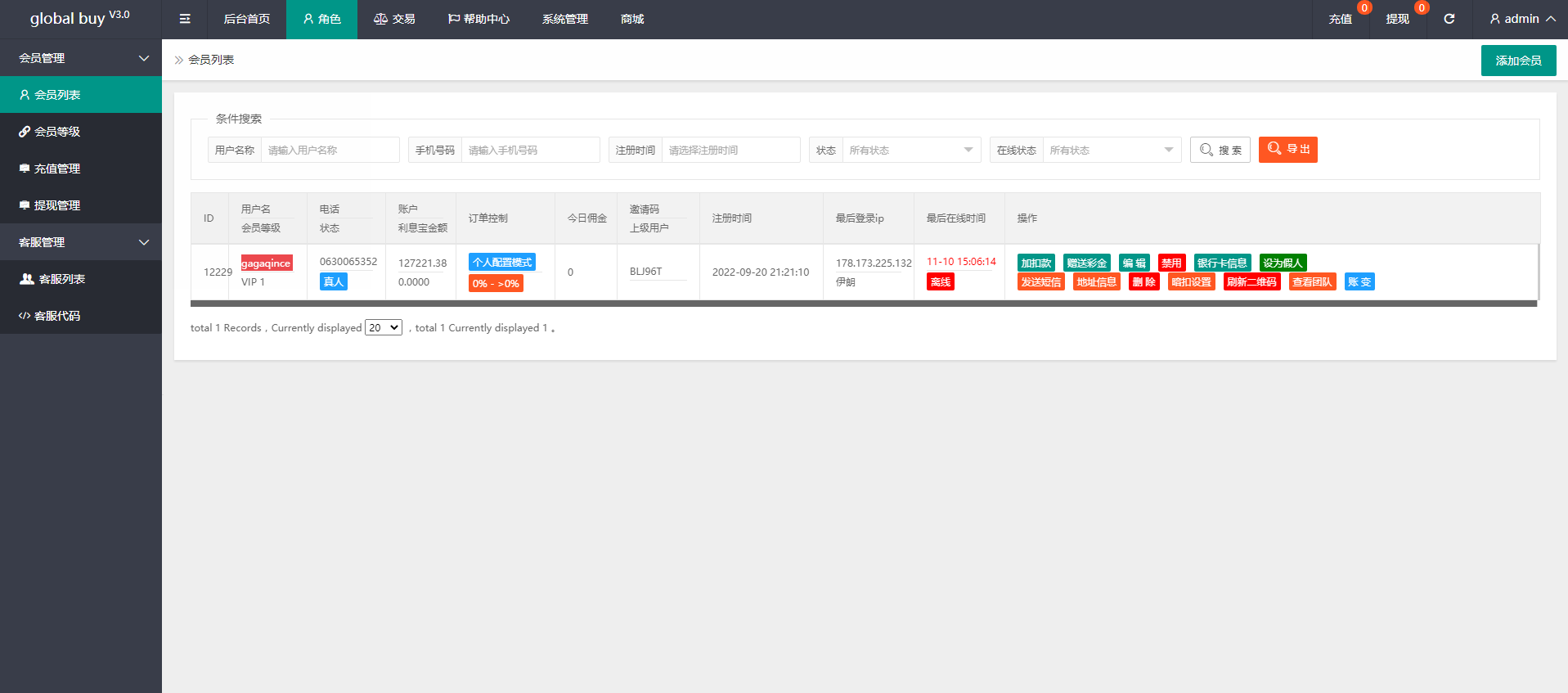
Task: Focus the 用户名称 search input field
Action: [x=330, y=150]
